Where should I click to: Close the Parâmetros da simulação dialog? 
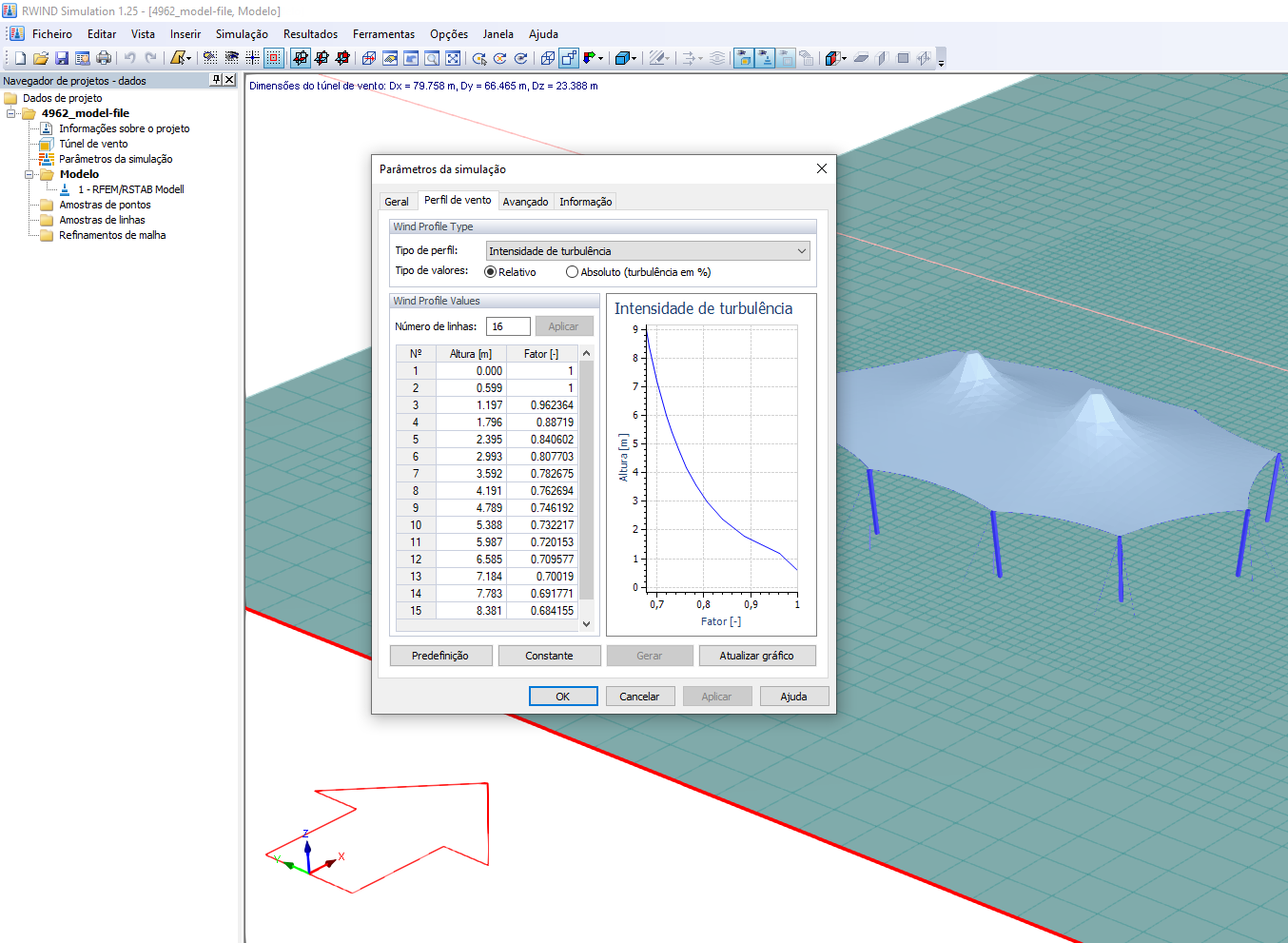(822, 168)
